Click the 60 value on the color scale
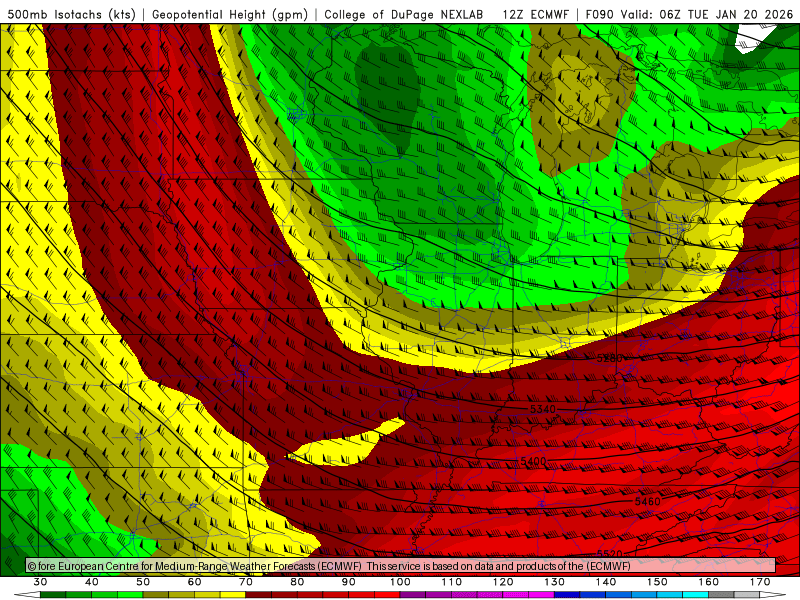Viewport: 800px width, 600px height. pyautogui.click(x=194, y=582)
